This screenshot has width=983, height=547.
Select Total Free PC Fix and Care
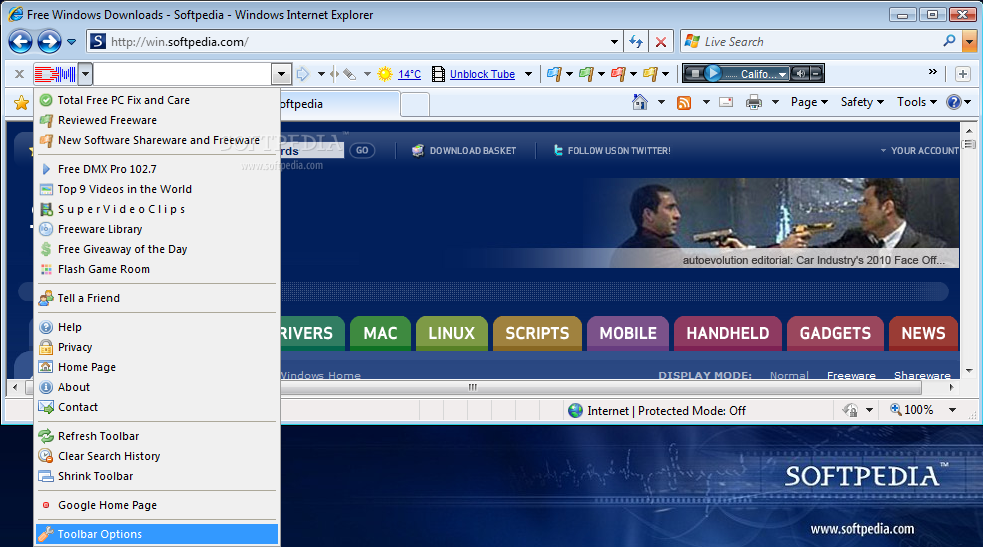[157, 100]
